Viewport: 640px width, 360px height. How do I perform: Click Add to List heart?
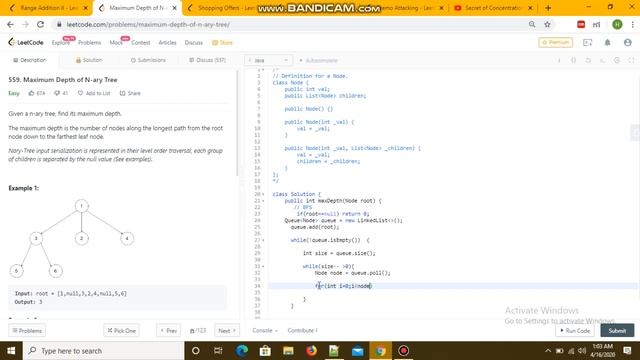coord(94,93)
